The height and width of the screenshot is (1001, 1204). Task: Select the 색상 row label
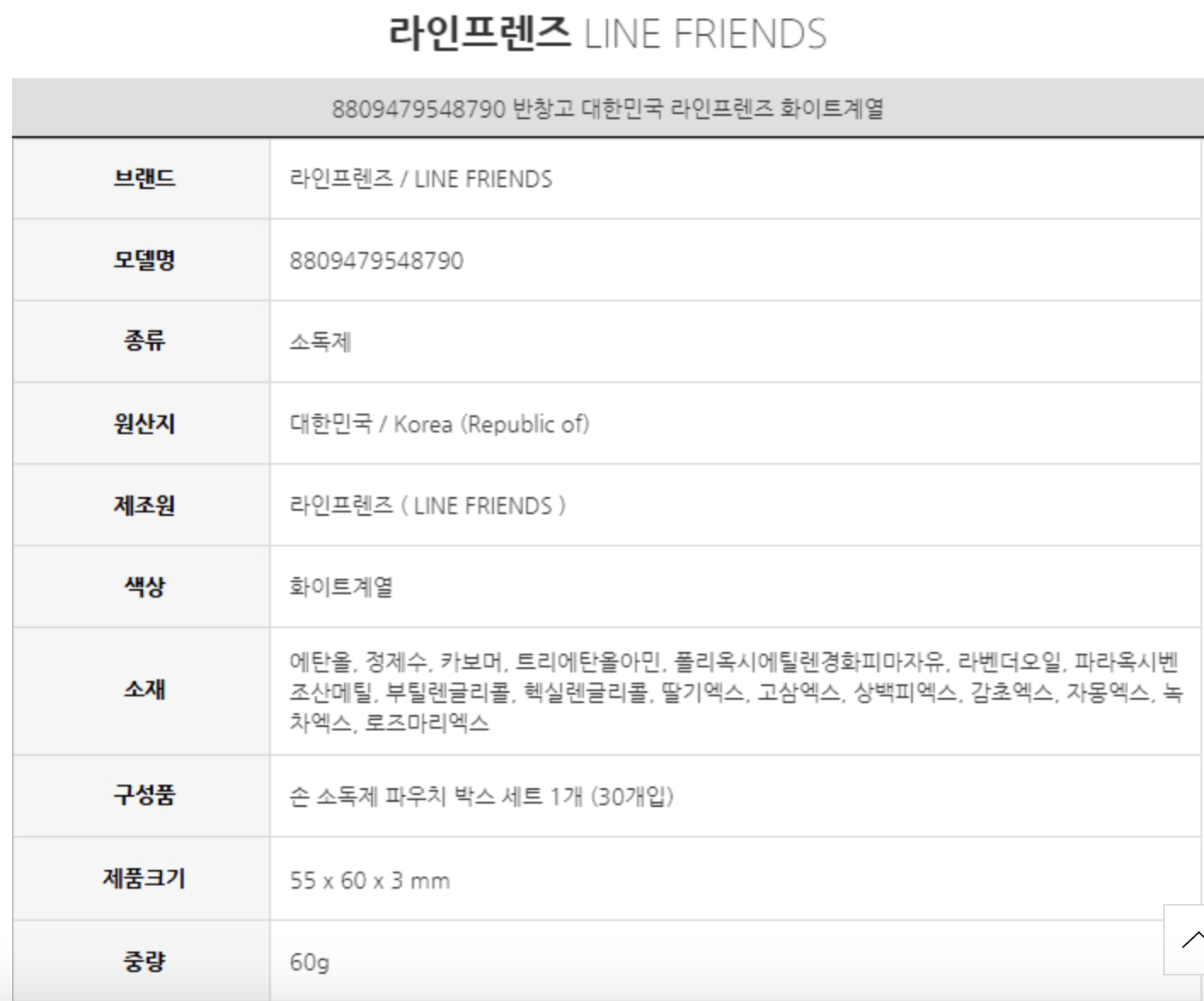tap(144, 586)
